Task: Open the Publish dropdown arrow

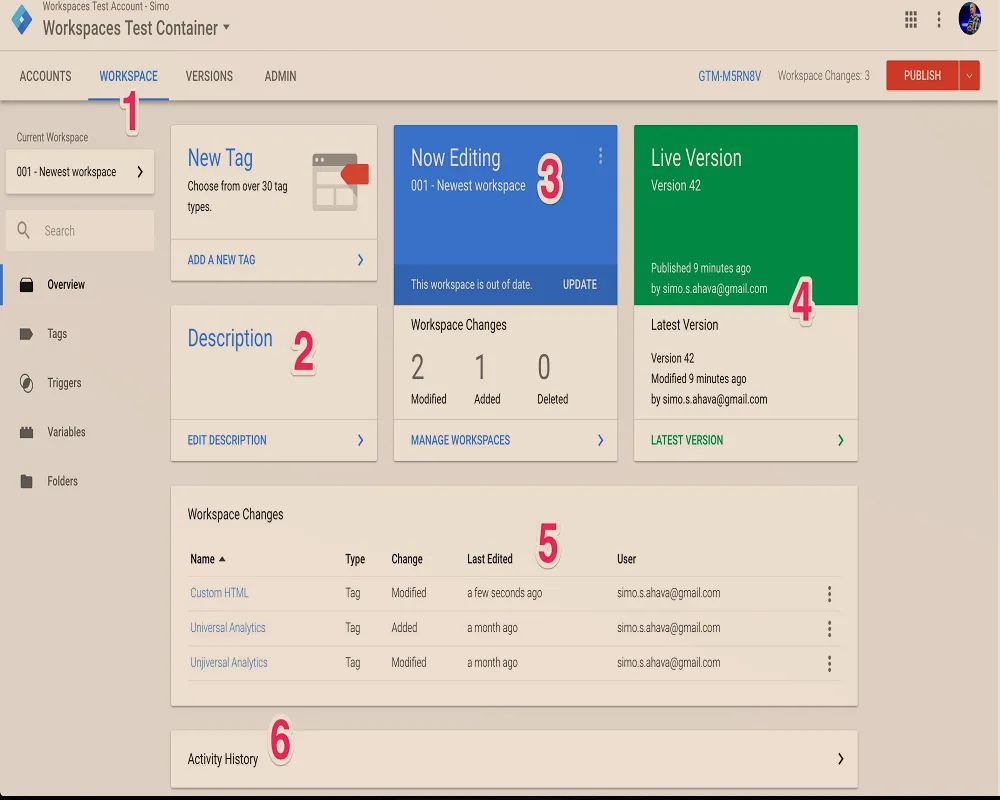Action: coord(969,76)
